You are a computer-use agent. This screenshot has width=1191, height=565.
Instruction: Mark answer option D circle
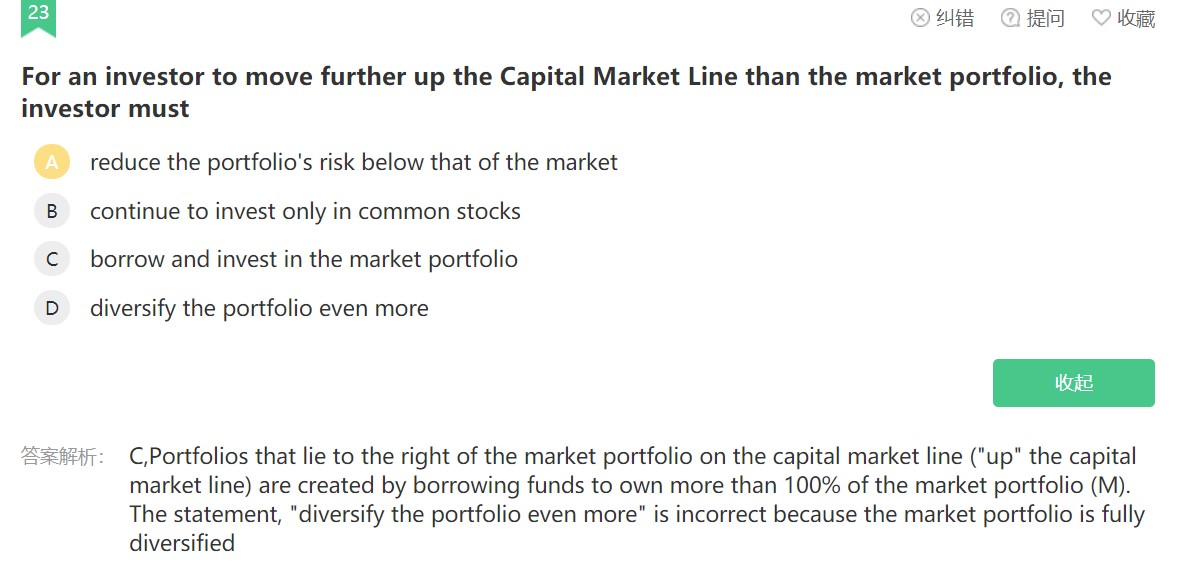pyautogui.click(x=52, y=308)
